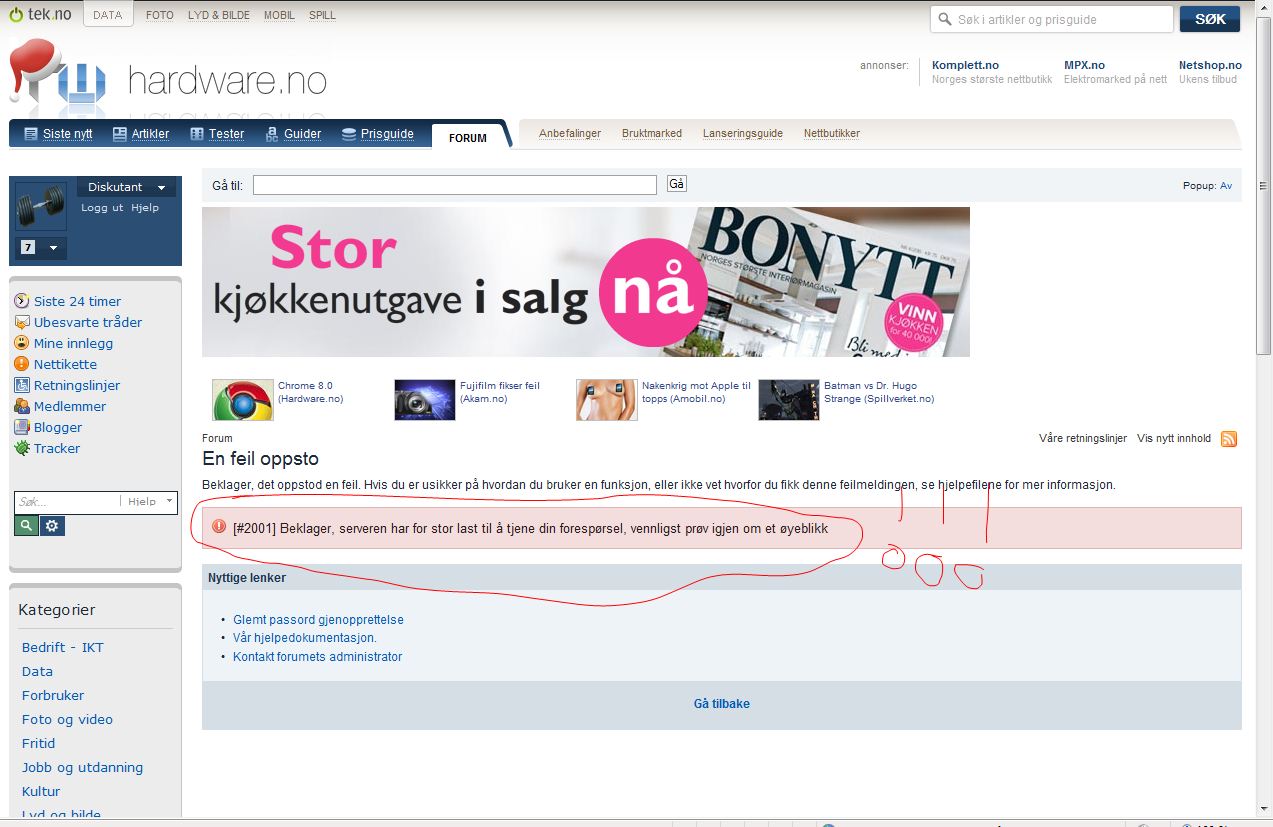
Task: Click Vis nytt innhold link
Action: point(1174,438)
